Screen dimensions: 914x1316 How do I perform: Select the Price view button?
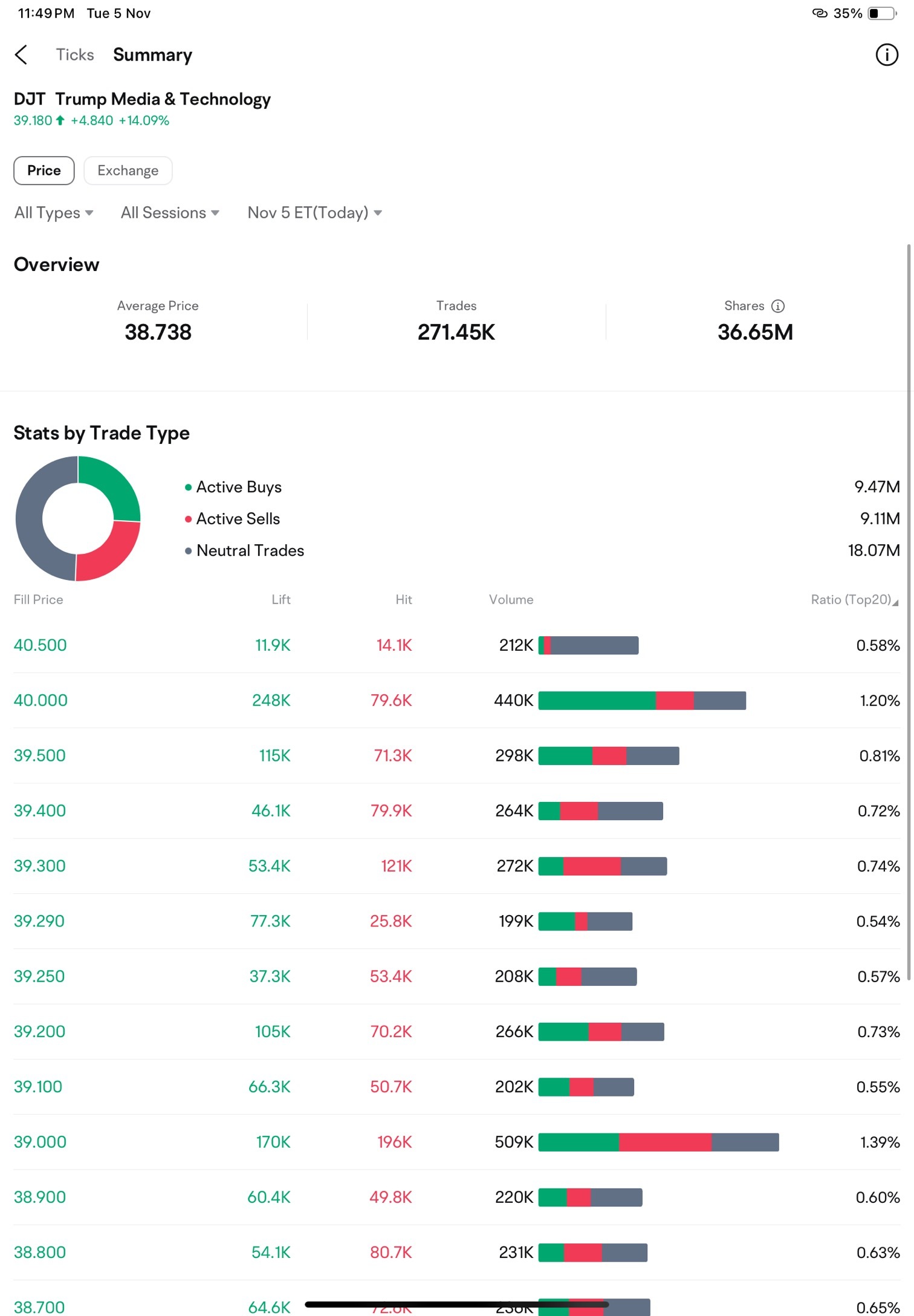(44, 171)
